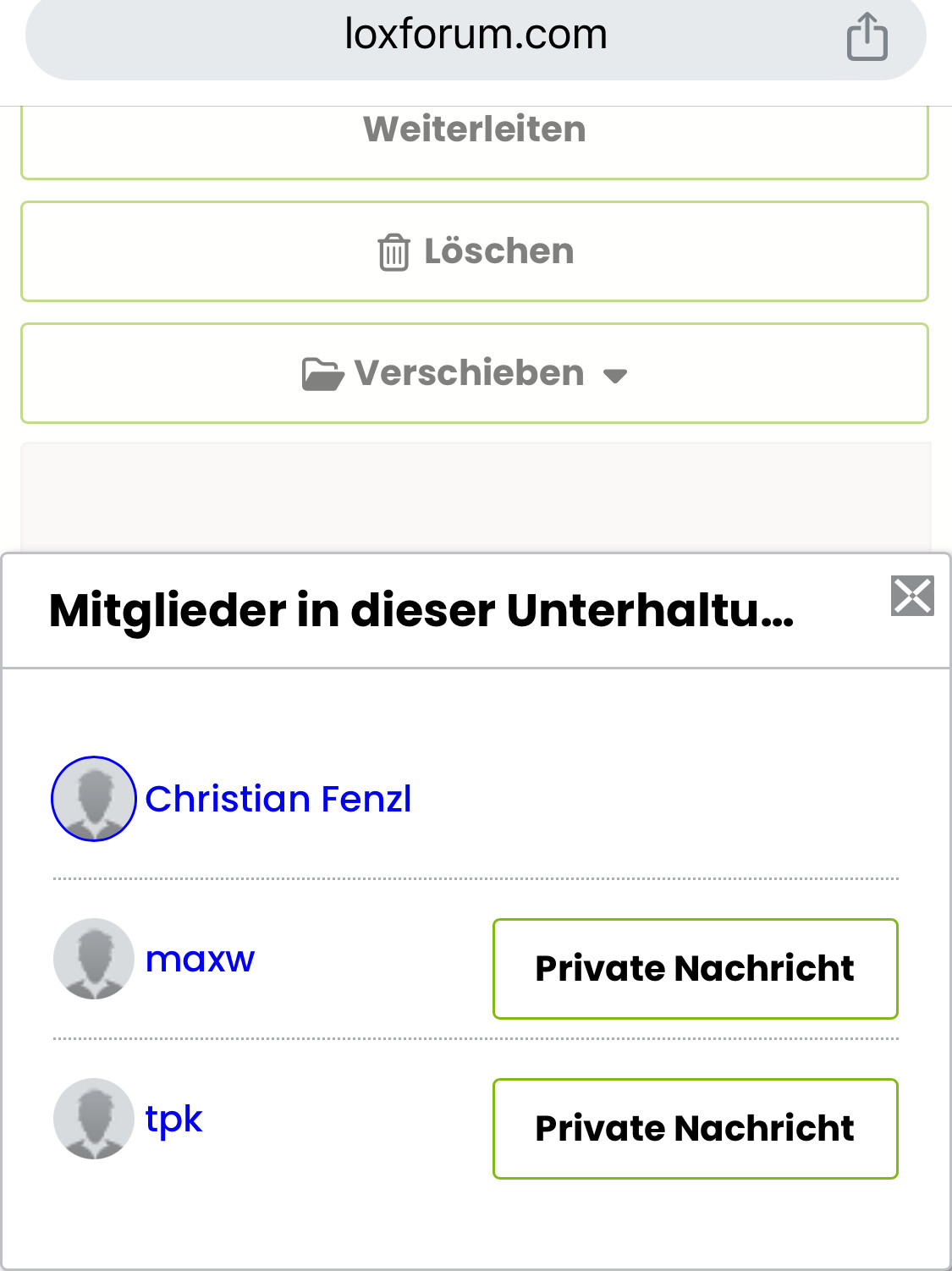952x1271 pixels.
Task: Click the trash can icon beside Löschen
Action: 393,252
